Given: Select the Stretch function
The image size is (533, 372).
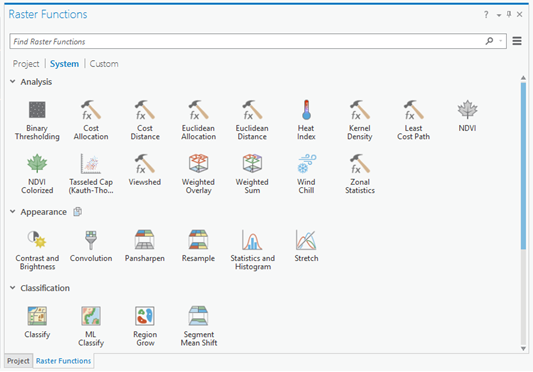Looking at the screenshot, I should point(306,246).
